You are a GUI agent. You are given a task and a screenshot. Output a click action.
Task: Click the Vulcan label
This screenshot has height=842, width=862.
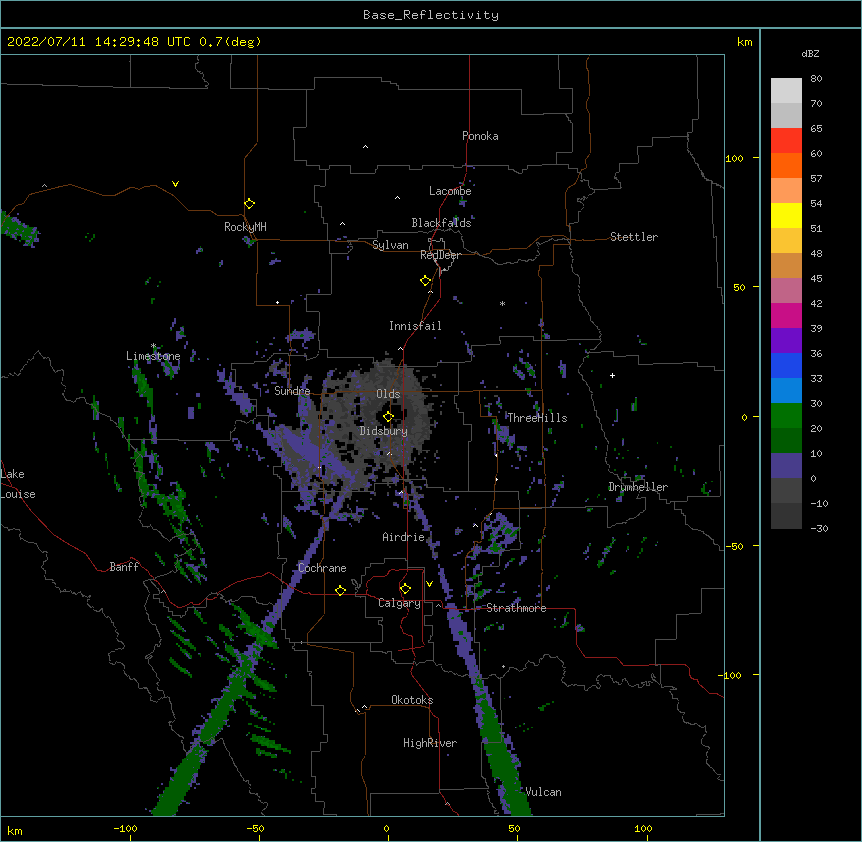coord(543,792)
